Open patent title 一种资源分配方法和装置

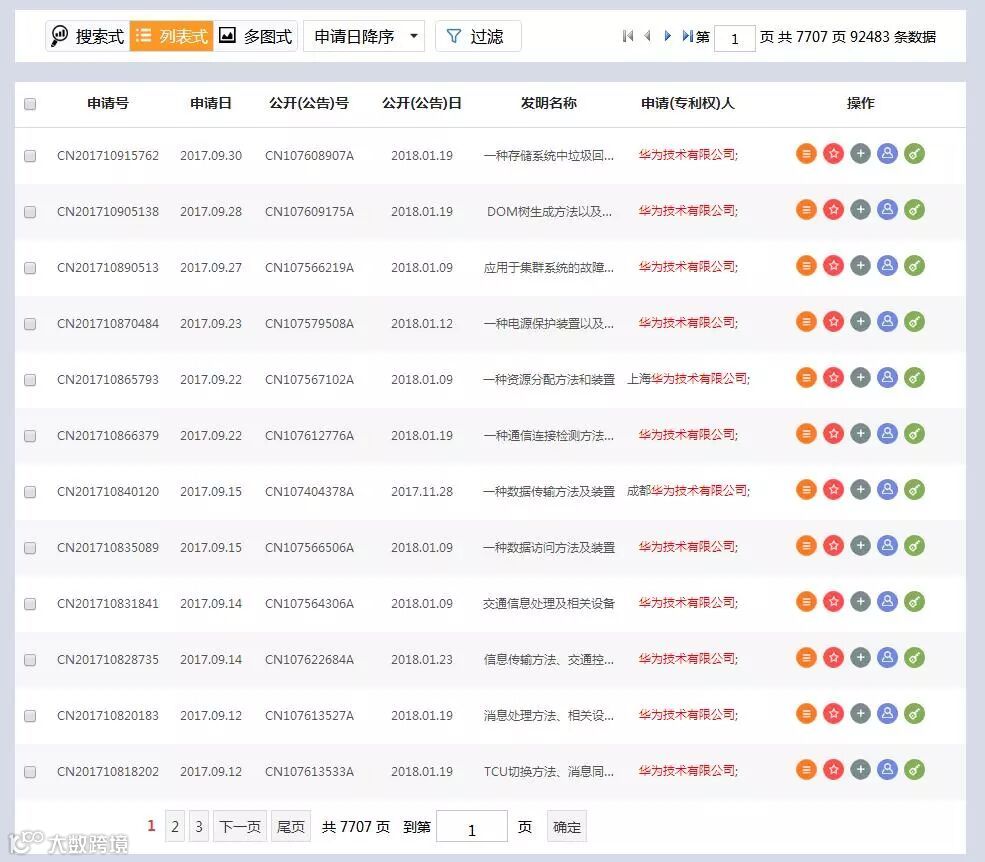coord(548,379)
